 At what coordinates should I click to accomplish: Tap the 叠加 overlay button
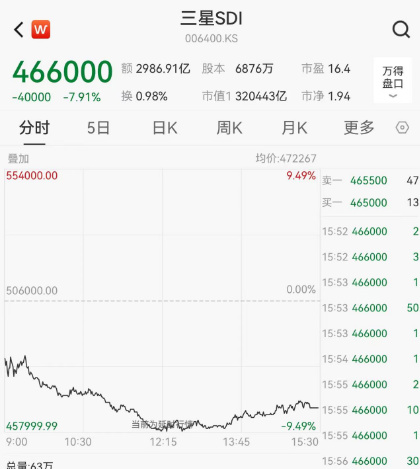(x=18, y=159)
